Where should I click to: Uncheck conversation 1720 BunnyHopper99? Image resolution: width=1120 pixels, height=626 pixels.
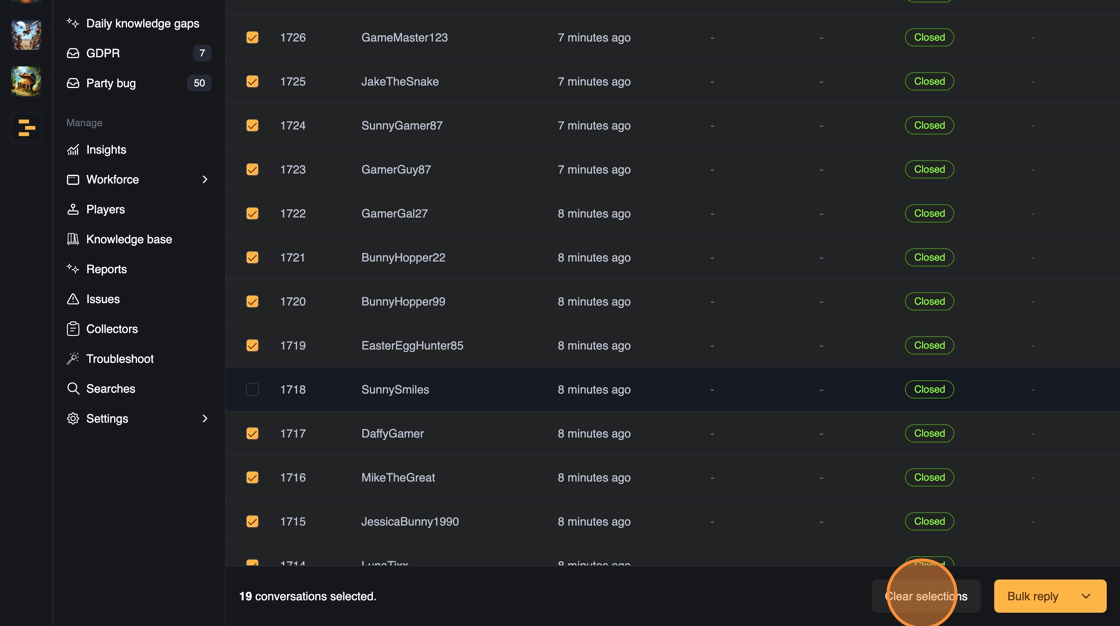point(252,302)
